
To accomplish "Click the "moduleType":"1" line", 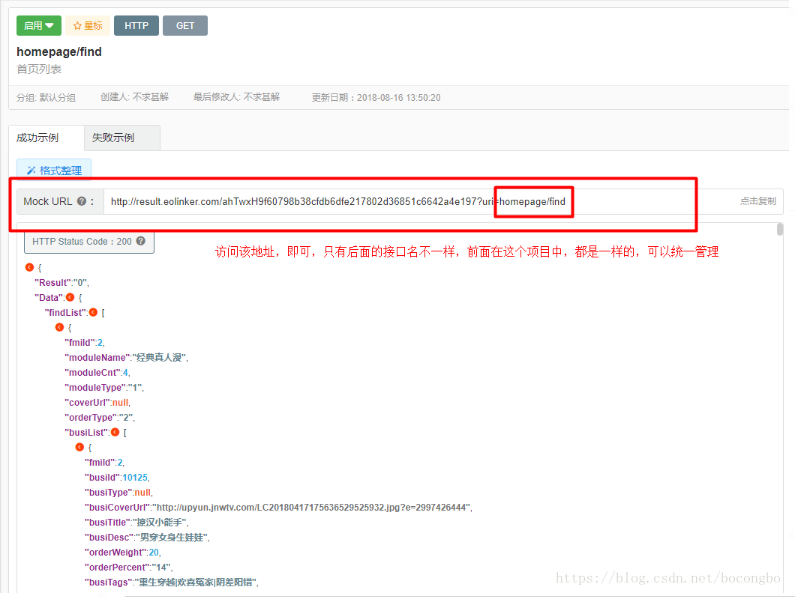I will tap(104, 388).
